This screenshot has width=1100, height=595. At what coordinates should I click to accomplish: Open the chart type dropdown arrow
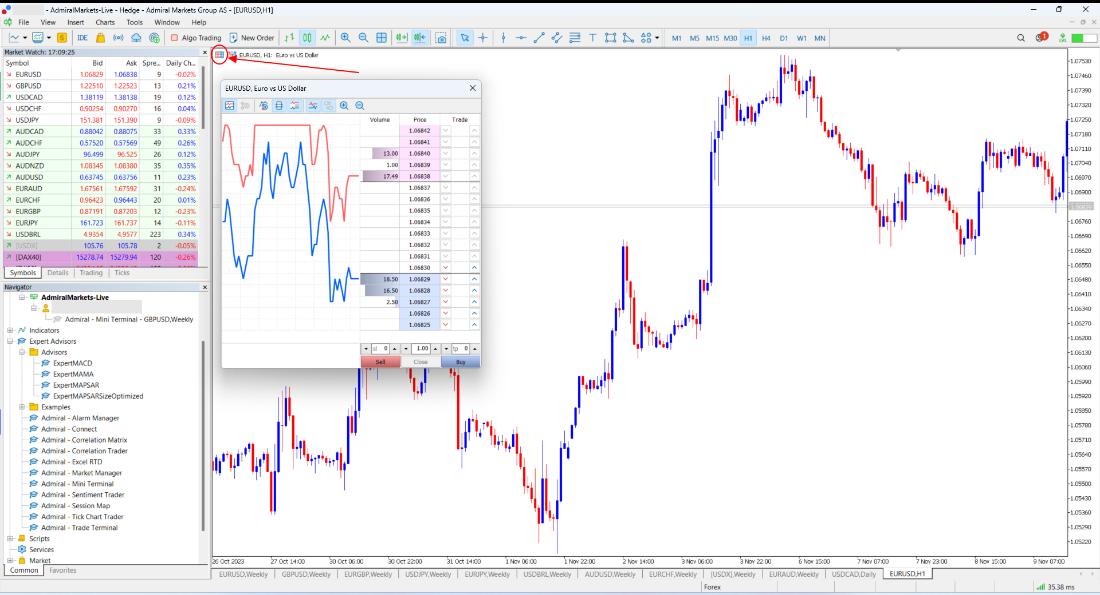25,38
